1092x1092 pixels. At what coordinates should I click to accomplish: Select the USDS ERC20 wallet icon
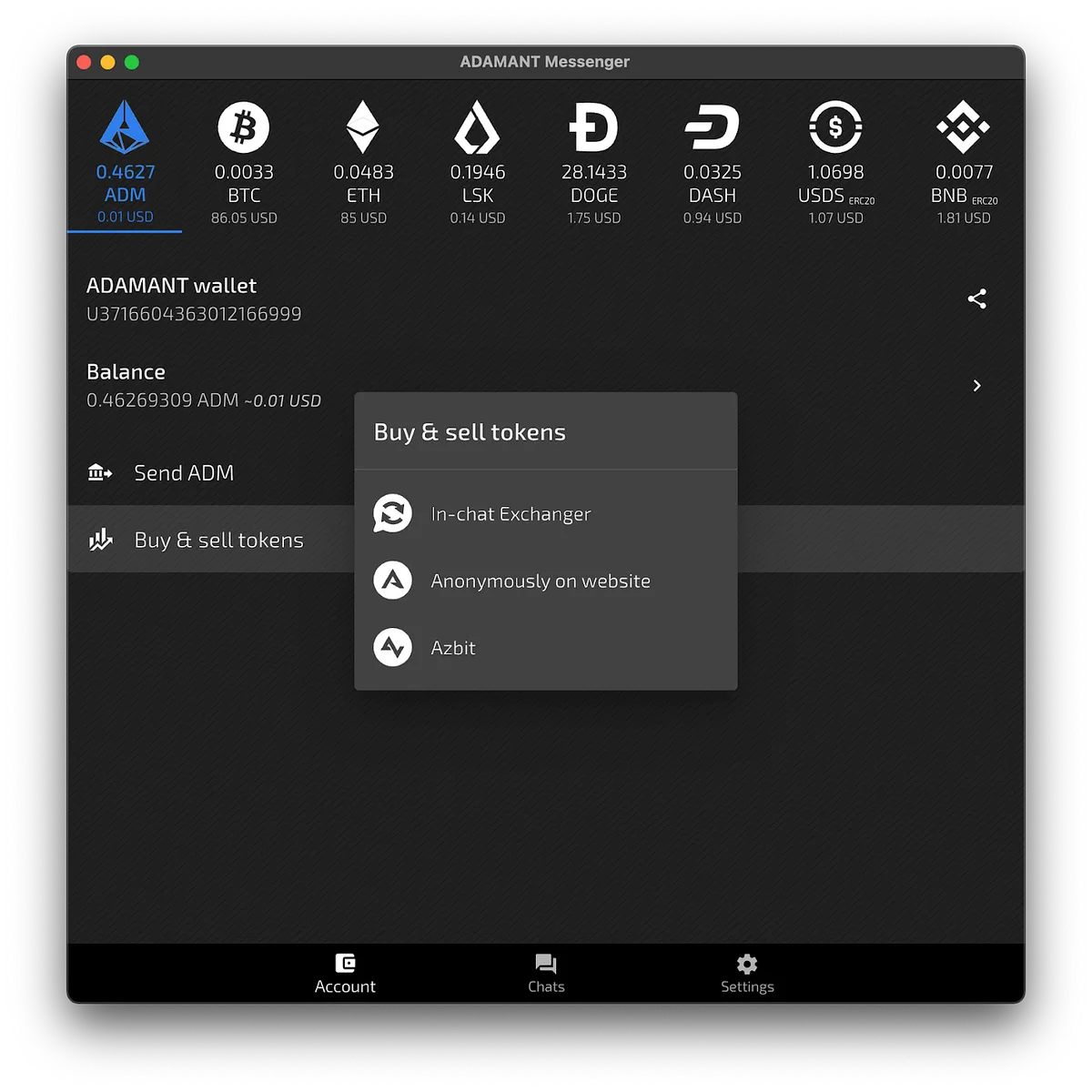click(x=835, y=127)
